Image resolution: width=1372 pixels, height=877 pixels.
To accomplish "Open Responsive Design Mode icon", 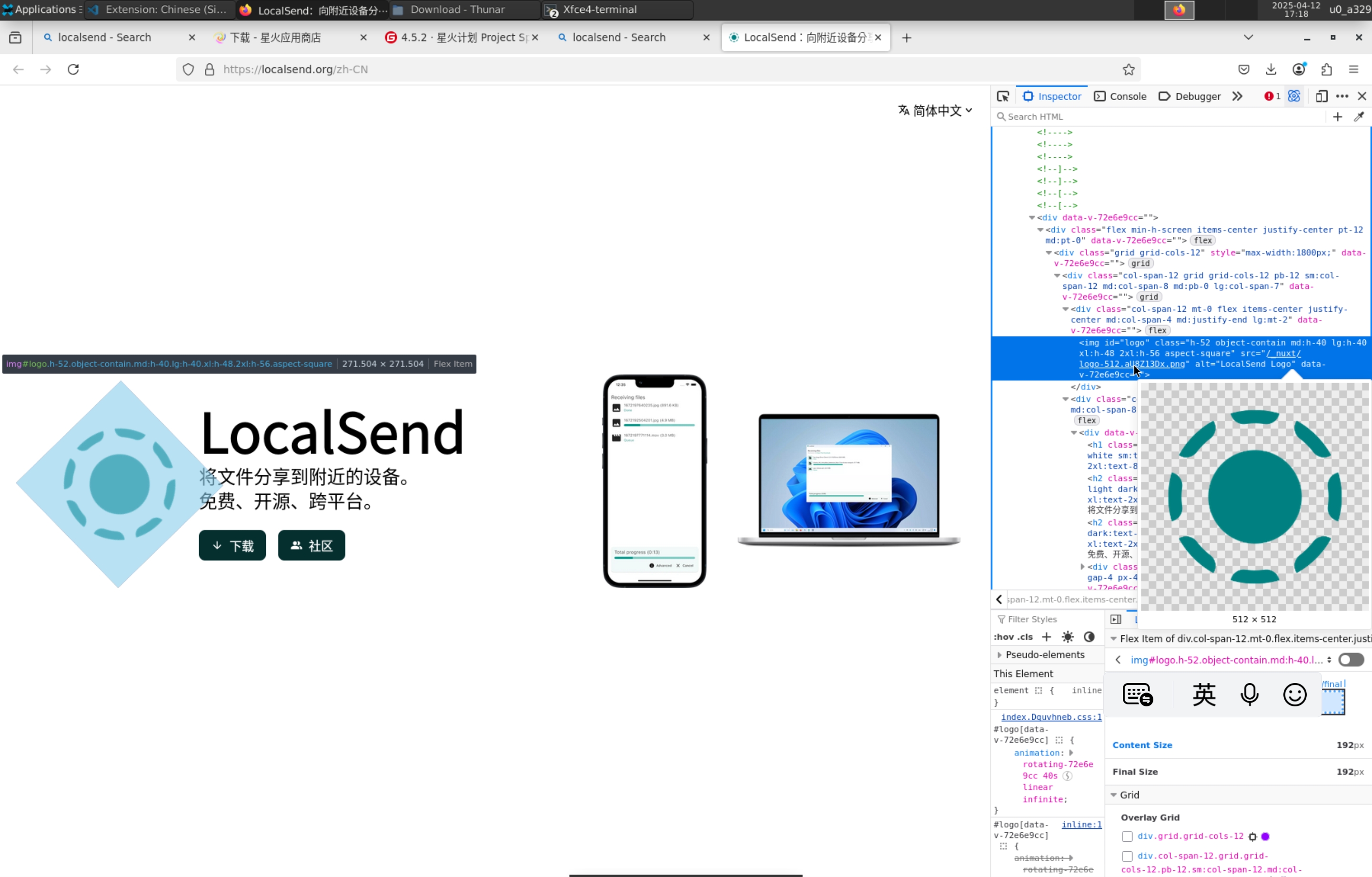I will point(1322,96).
